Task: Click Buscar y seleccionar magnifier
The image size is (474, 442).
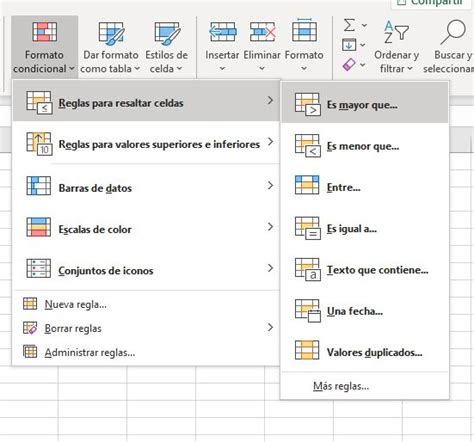Action: (453, 32)
